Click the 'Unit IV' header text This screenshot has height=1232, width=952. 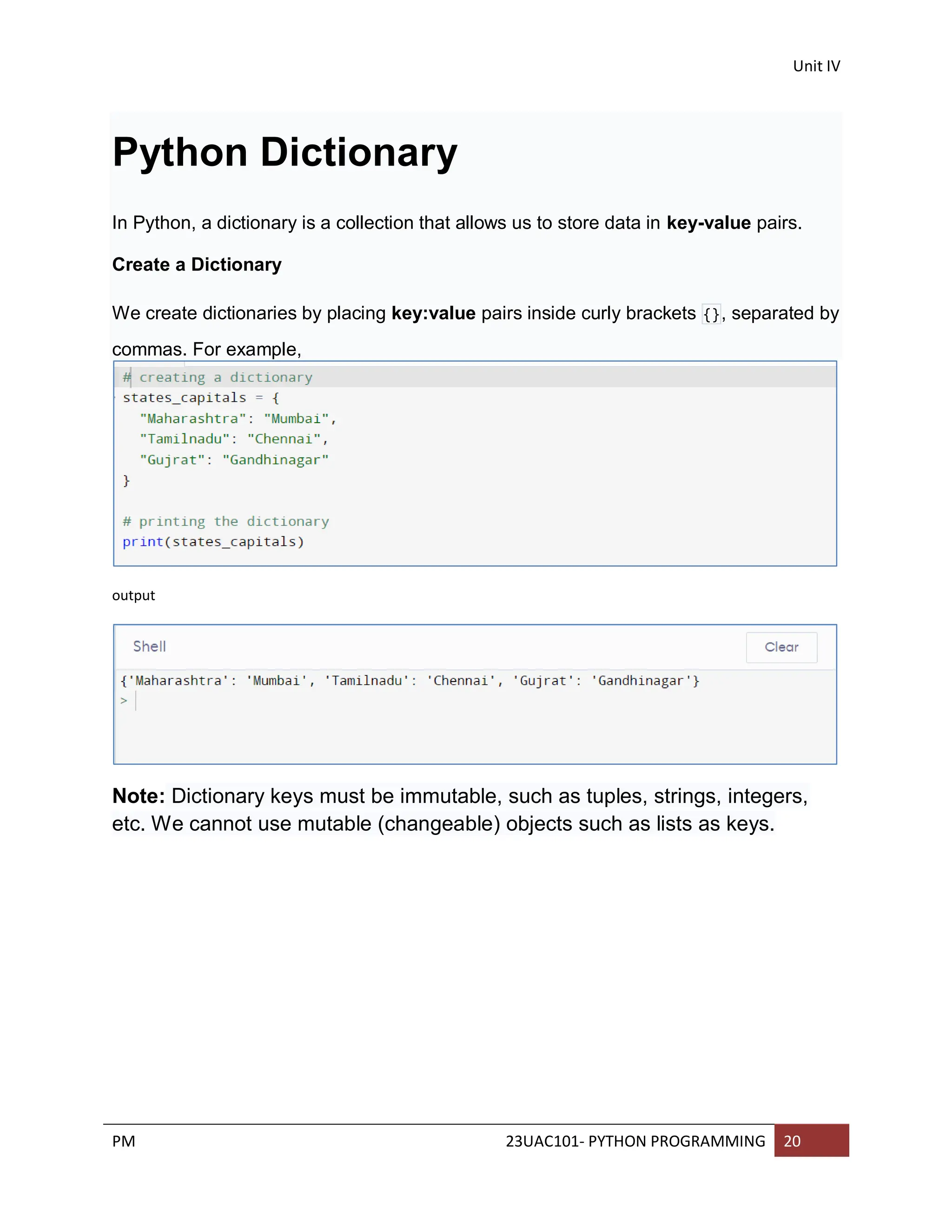[816, 66]
